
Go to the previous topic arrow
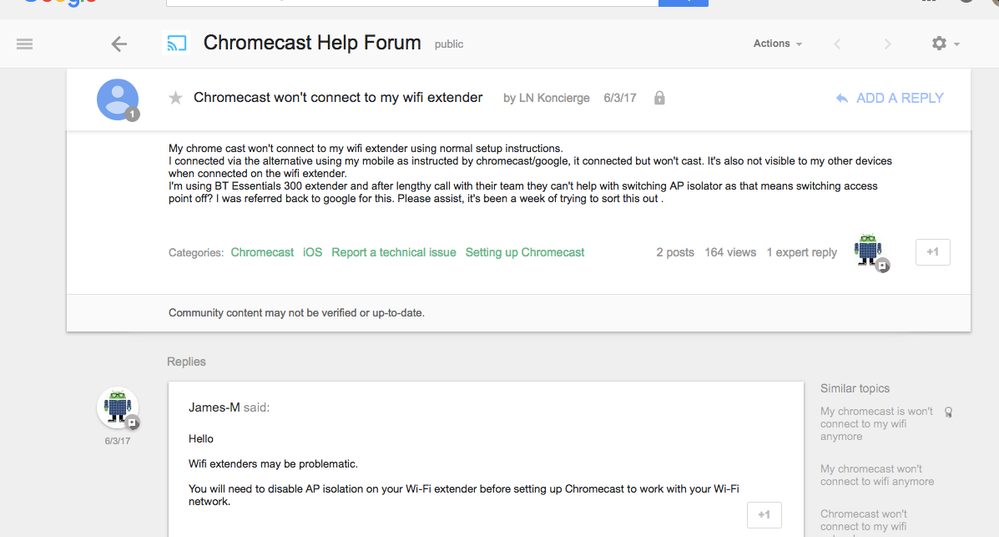838,44
